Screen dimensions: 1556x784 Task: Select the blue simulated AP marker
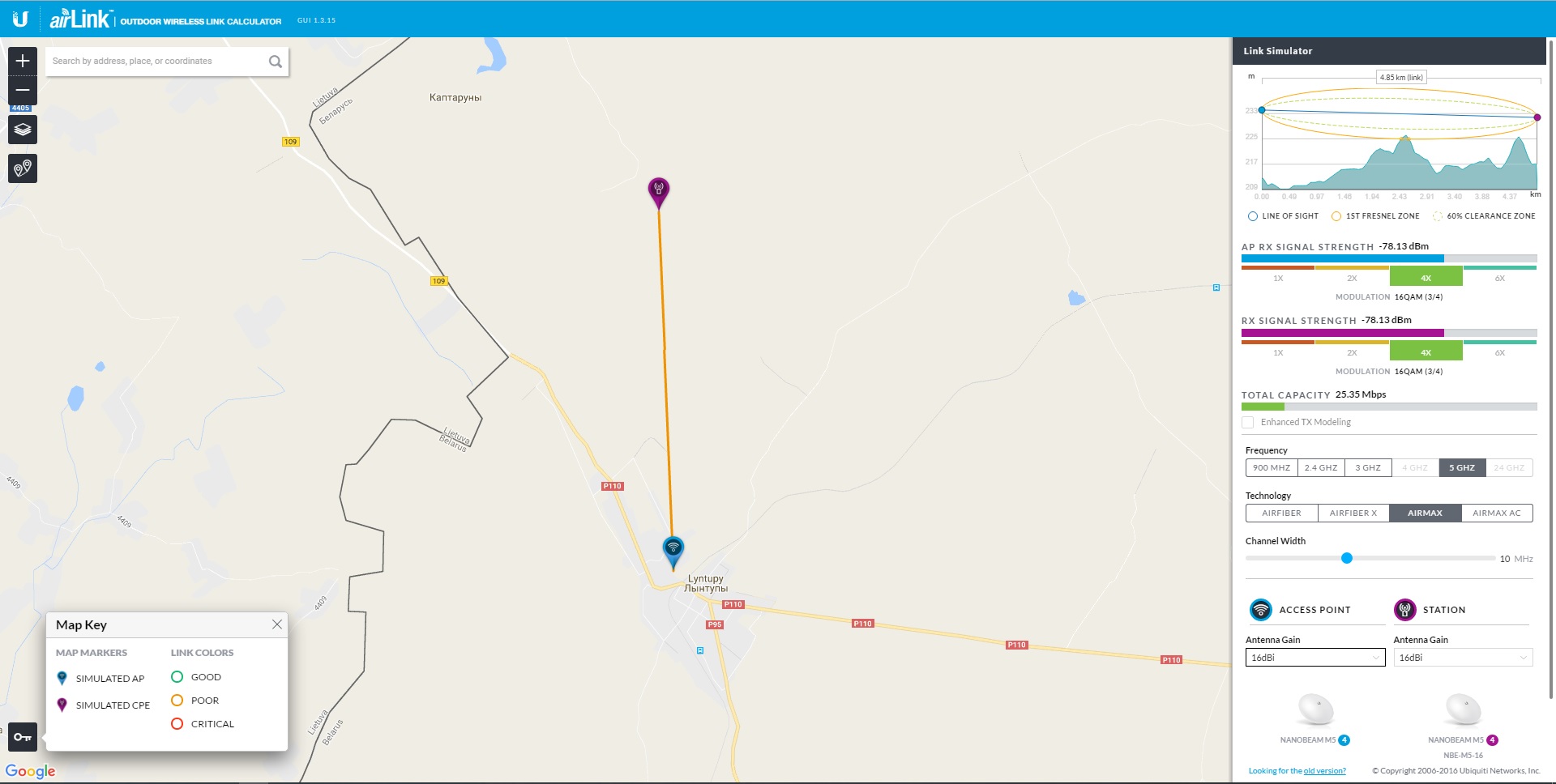tap(673, 552)
